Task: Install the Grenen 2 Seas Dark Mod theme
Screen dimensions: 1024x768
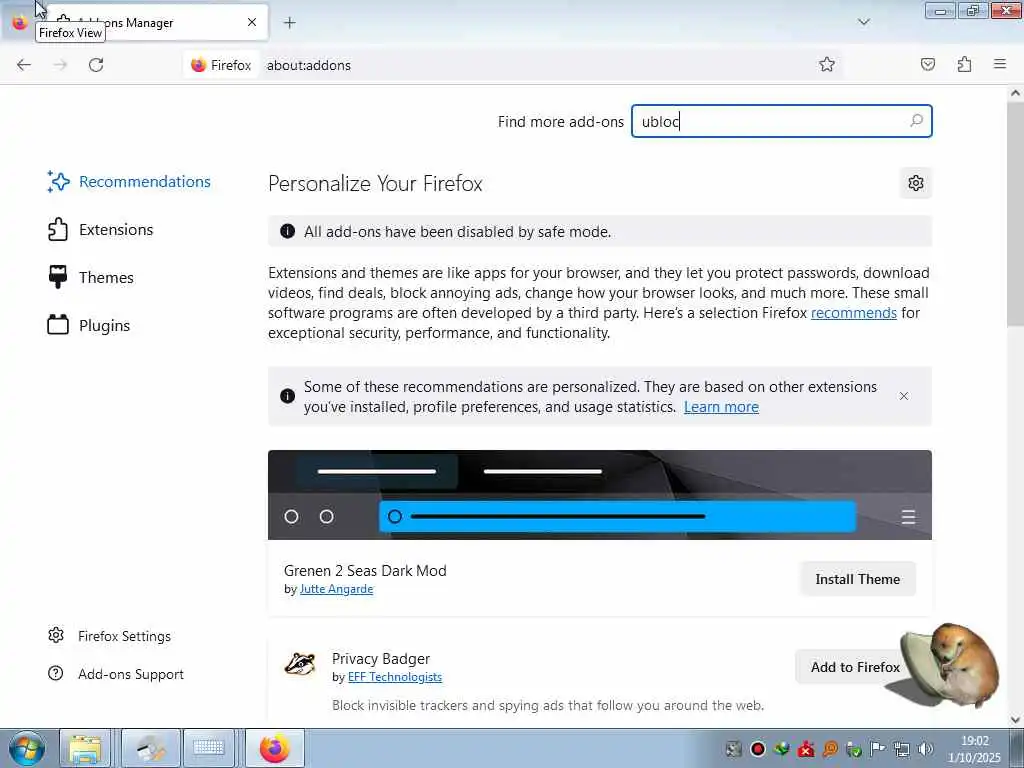Action: [x=857, y=579]
